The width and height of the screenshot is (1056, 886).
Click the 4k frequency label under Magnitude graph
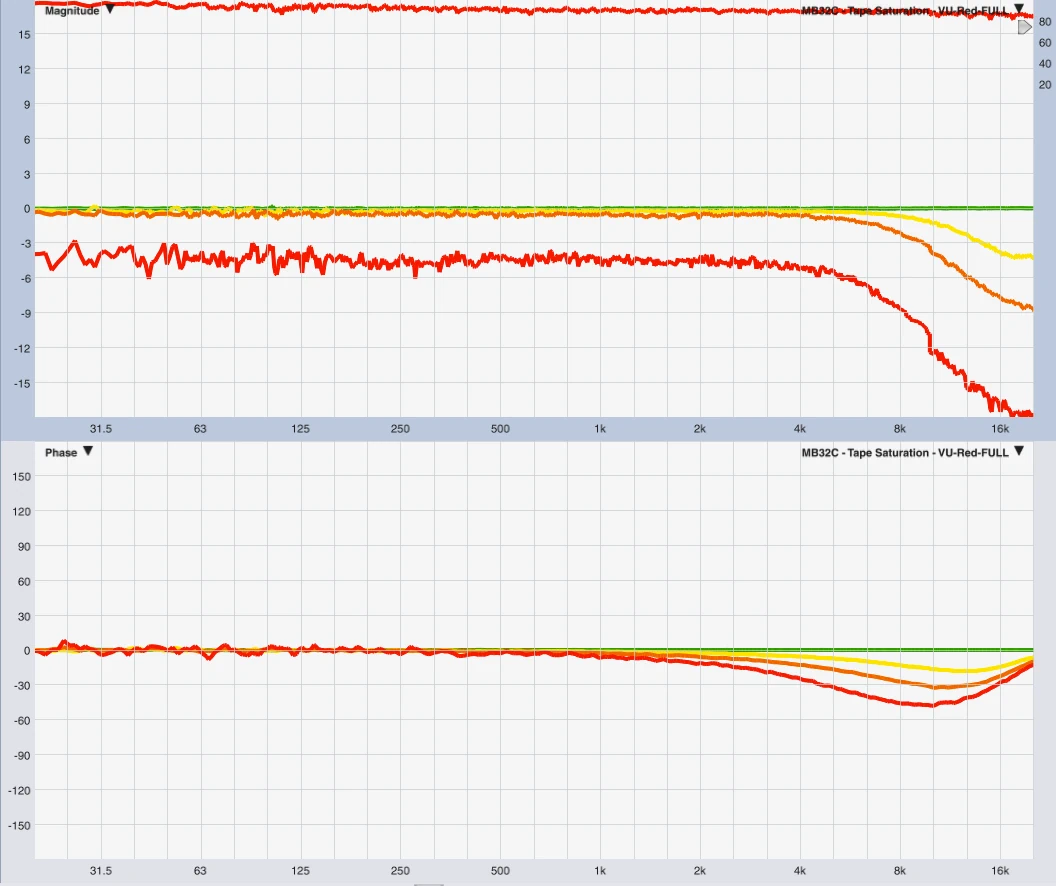coord(800,429)
